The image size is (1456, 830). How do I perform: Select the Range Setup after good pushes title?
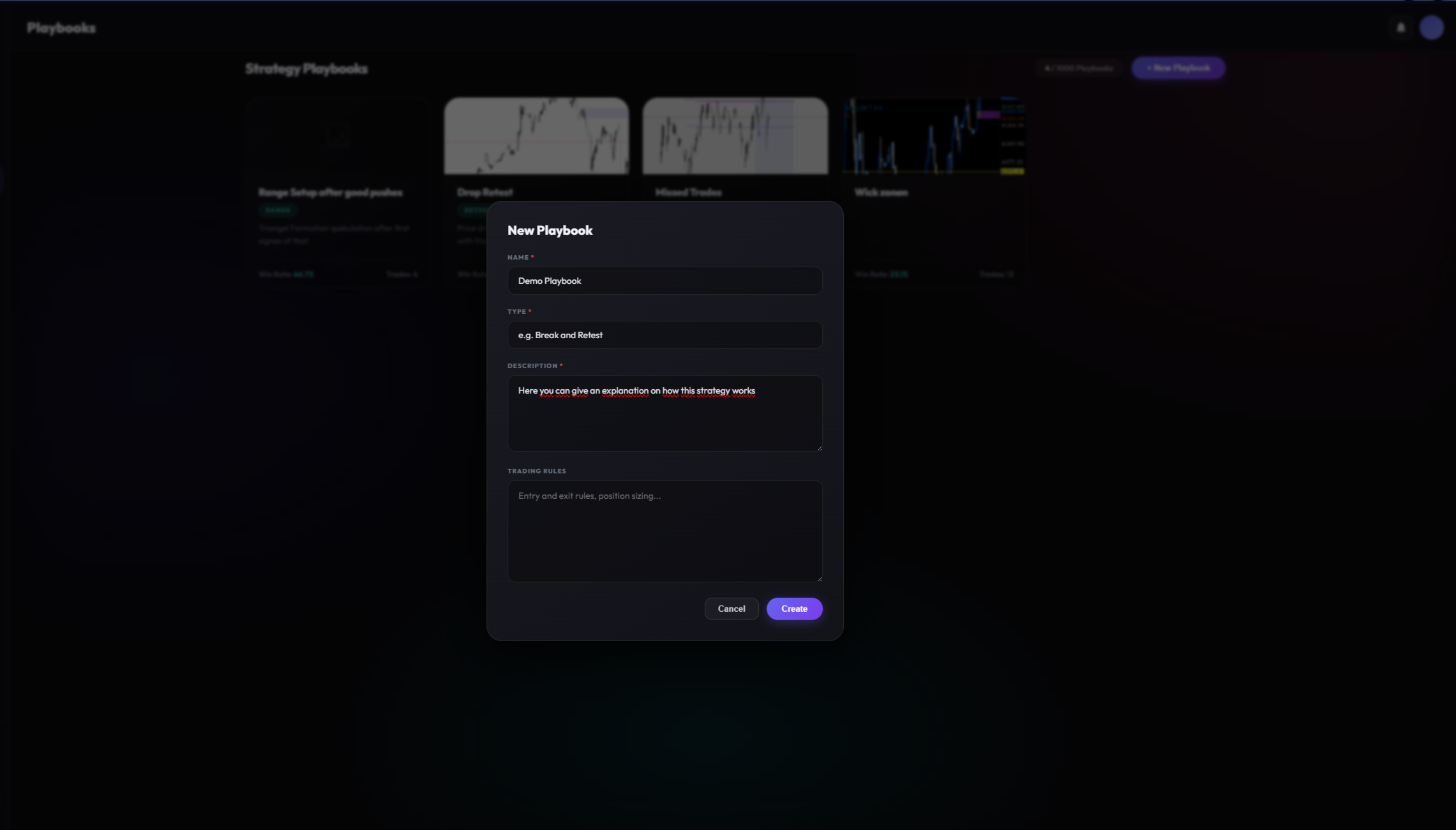pyautogui.click(x=331, y=192)
